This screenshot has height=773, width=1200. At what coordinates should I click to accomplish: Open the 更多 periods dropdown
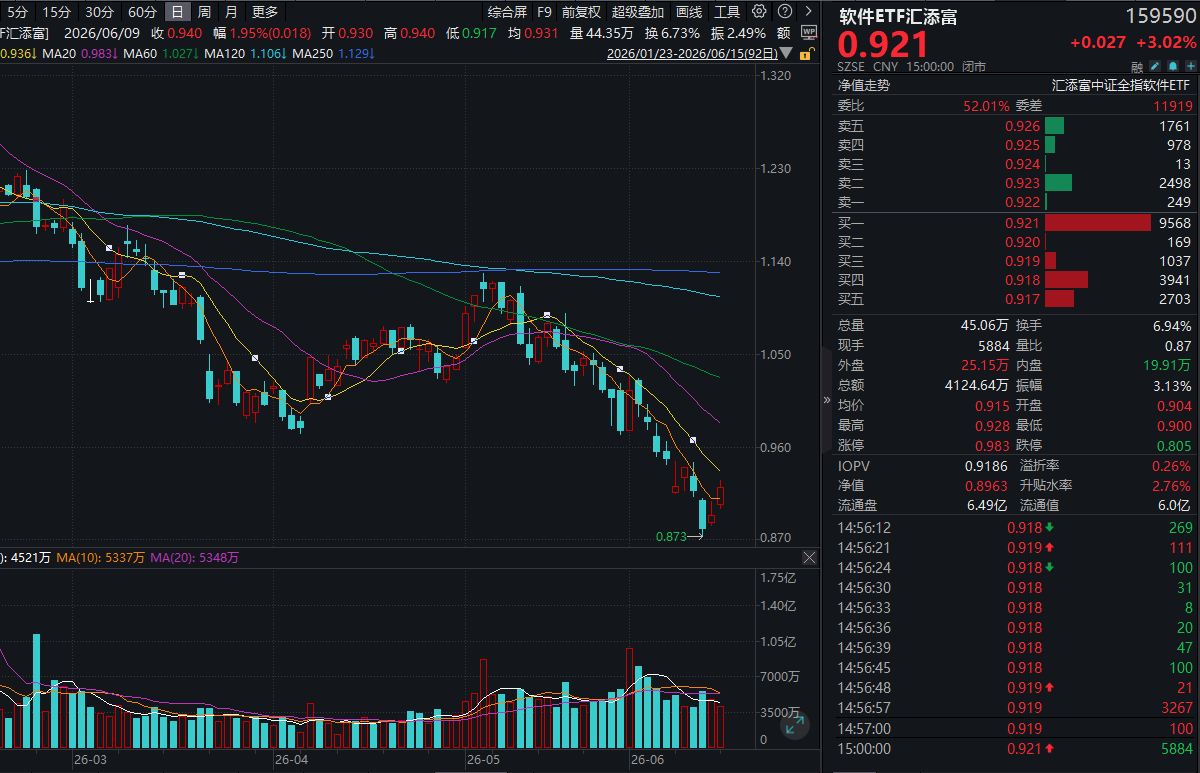266,12
